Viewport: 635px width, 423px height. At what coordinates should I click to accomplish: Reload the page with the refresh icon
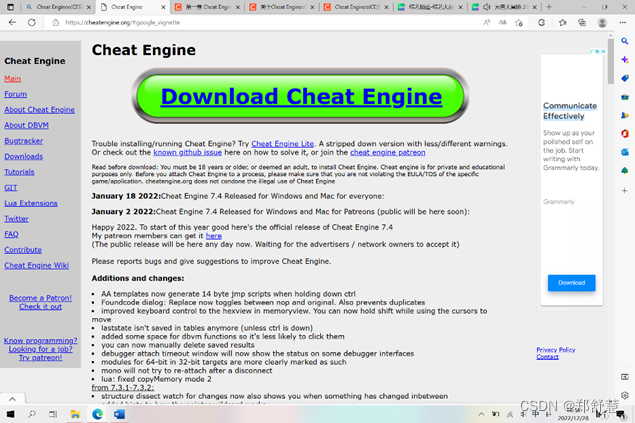pyautogui.click(x=32, y=23)
